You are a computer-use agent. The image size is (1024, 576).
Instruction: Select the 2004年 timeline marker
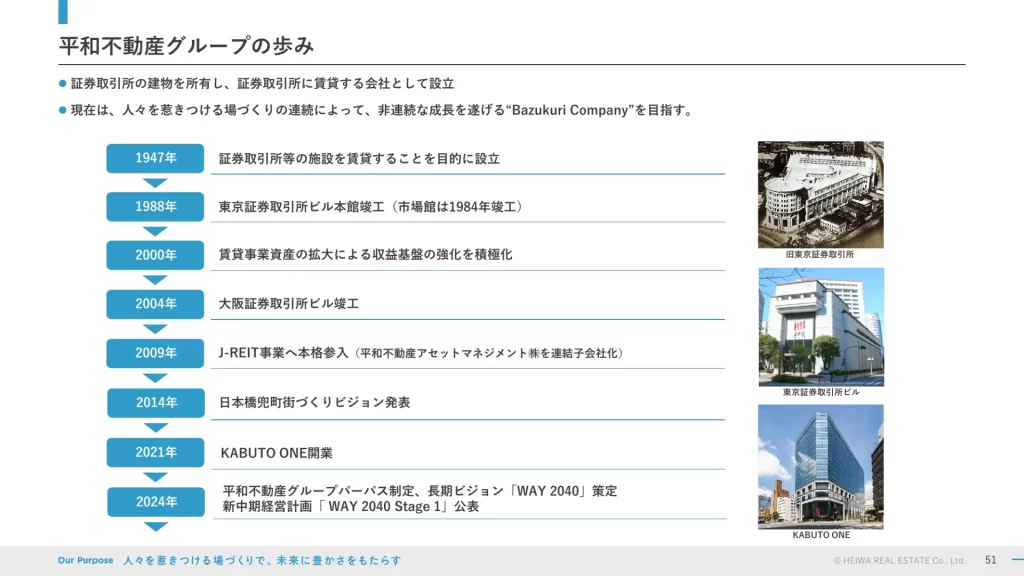pyautogui.click(x=155, y=304)
